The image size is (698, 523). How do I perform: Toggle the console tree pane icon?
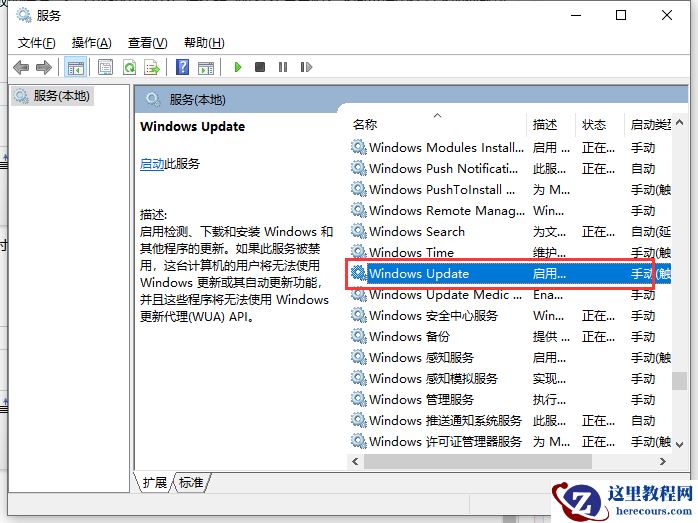click(x=75, y=67)
